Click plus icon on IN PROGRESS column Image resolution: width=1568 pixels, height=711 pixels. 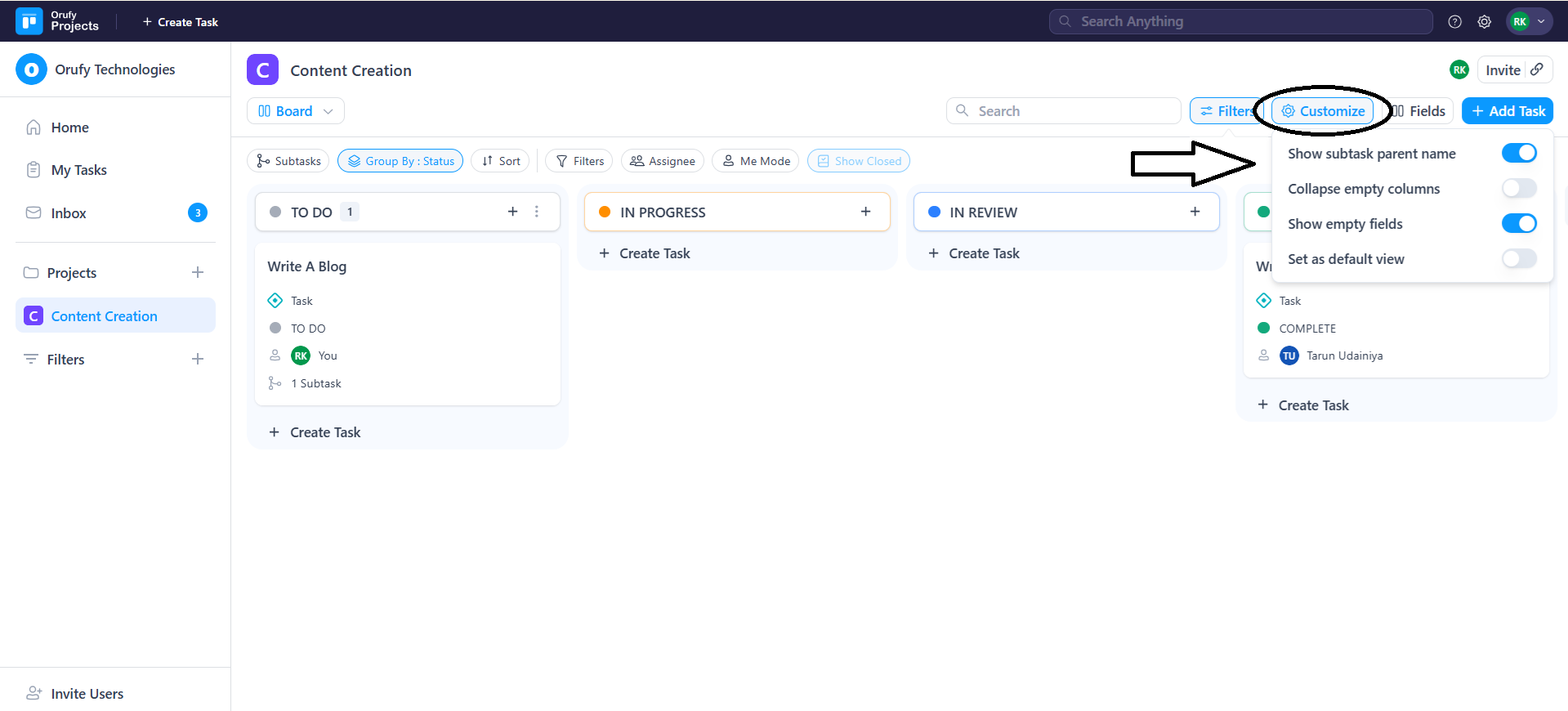pos(865,212)
